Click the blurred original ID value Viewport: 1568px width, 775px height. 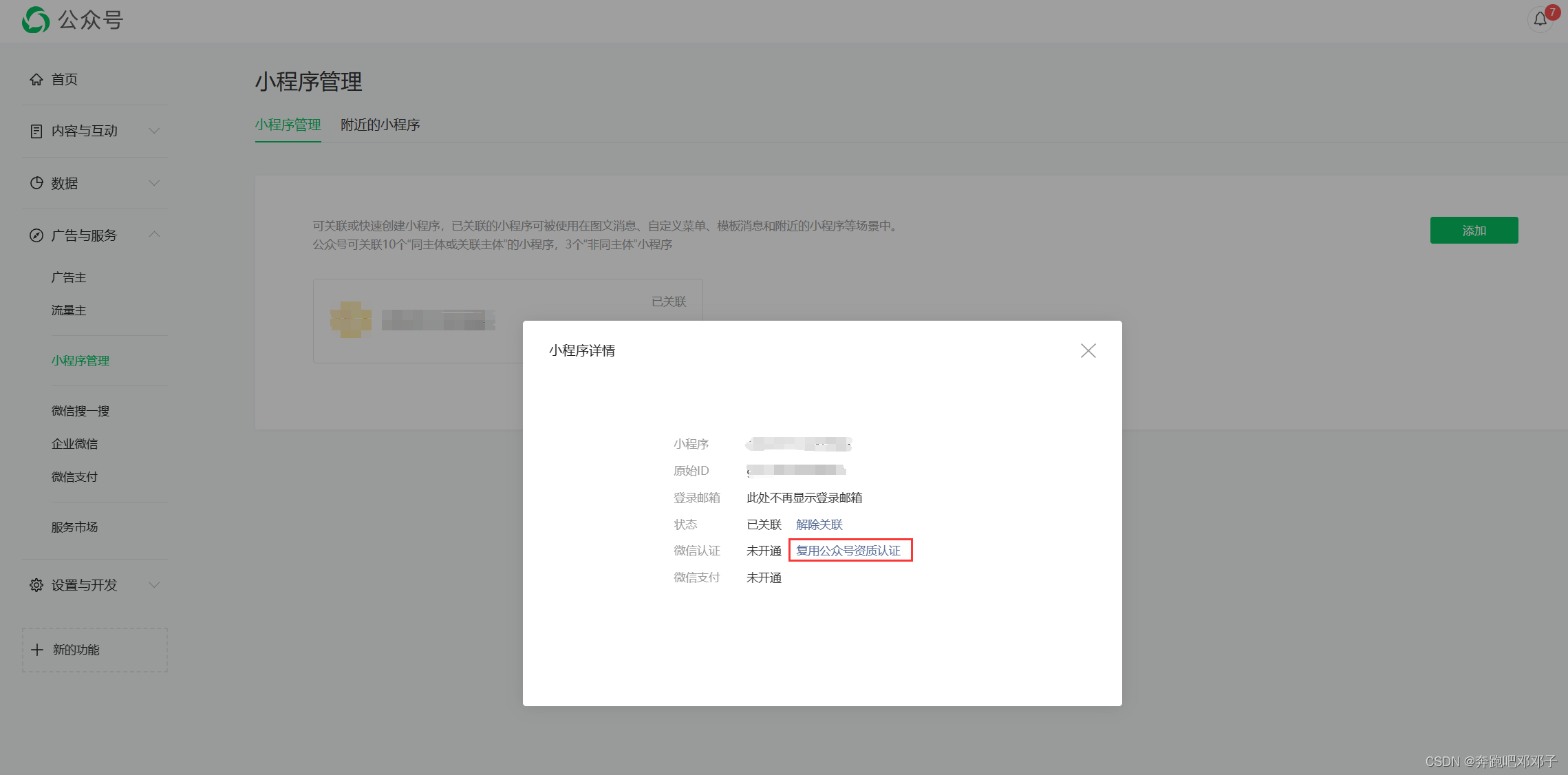(x=796, y=470)
